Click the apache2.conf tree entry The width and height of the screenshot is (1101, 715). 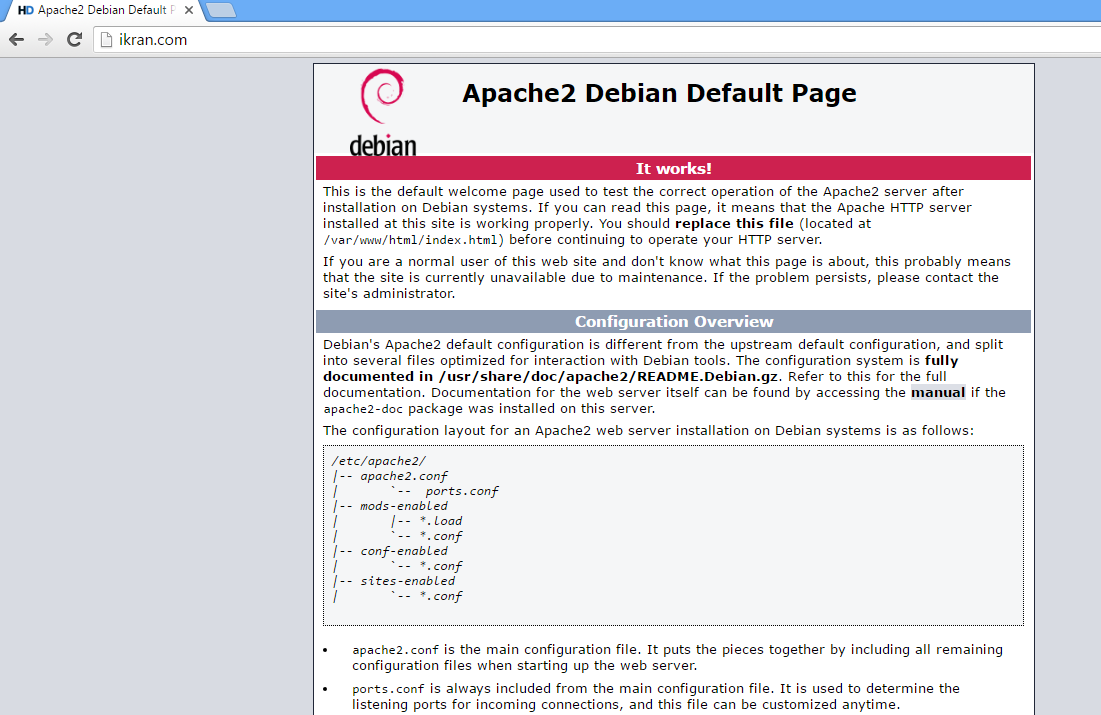tap(404, 476)
